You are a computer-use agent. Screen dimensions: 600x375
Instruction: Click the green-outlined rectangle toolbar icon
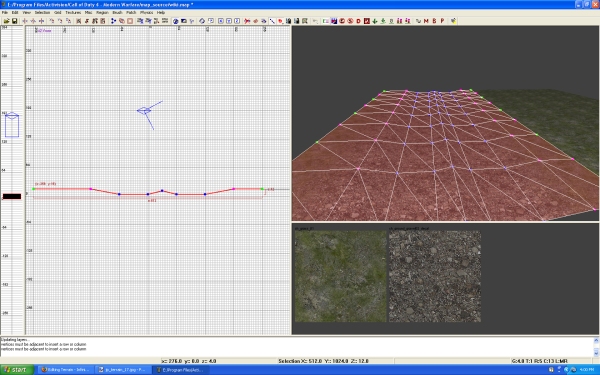(x=326, y=21)
